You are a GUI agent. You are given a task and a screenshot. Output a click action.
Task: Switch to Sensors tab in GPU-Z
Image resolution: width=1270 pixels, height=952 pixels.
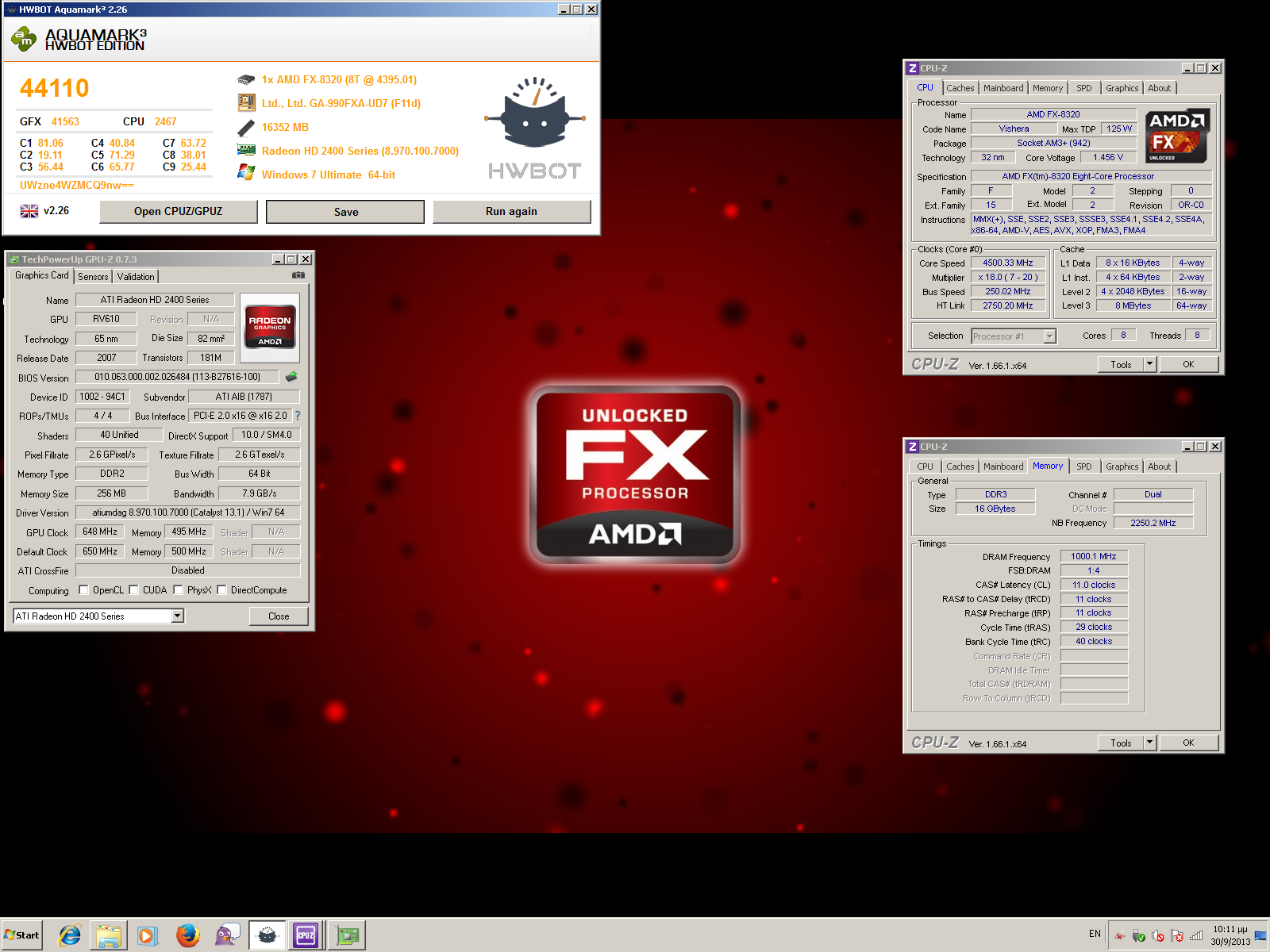(93, 277)
